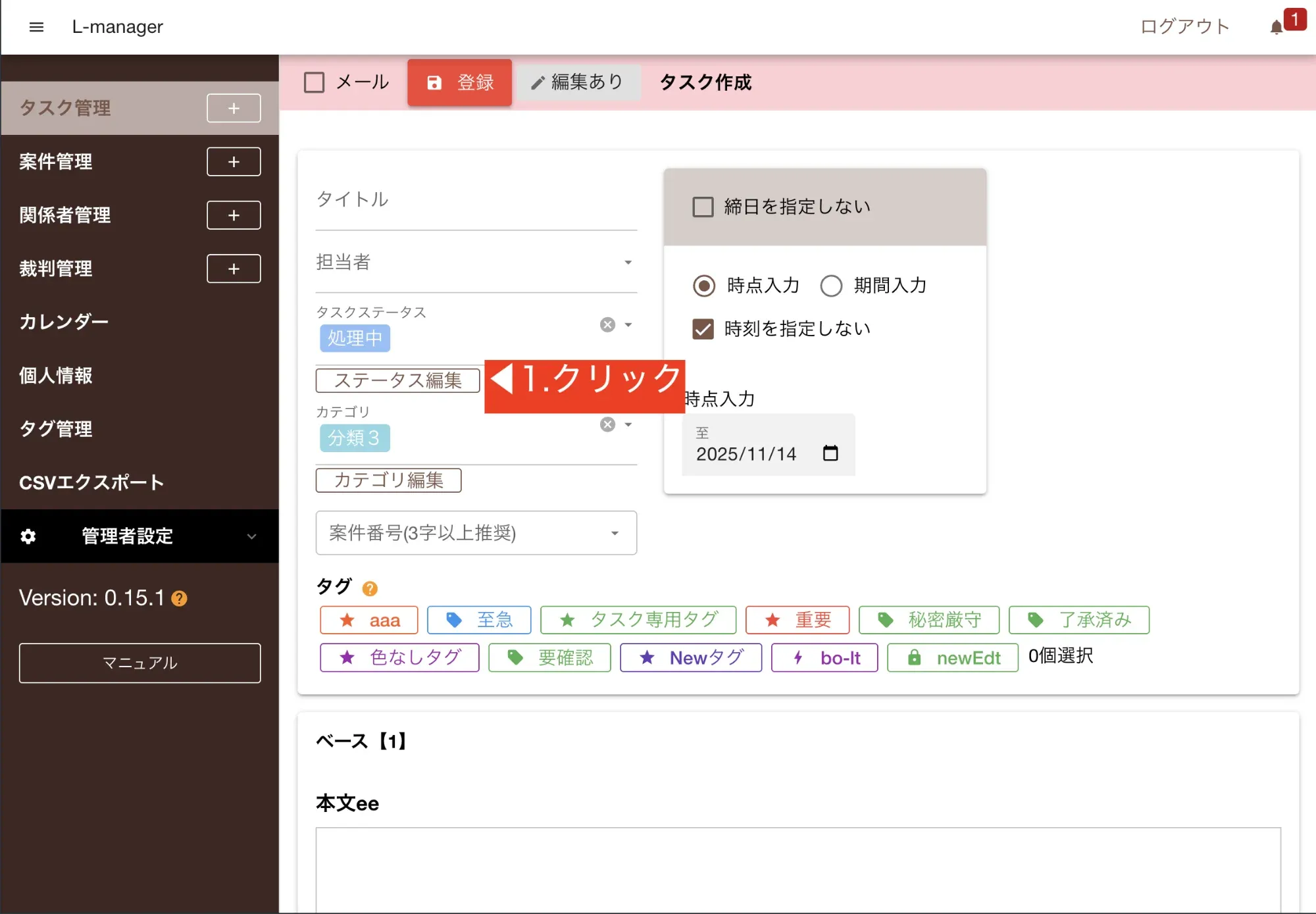Open カレンダー in the sidebar

[x=64, y=322]
